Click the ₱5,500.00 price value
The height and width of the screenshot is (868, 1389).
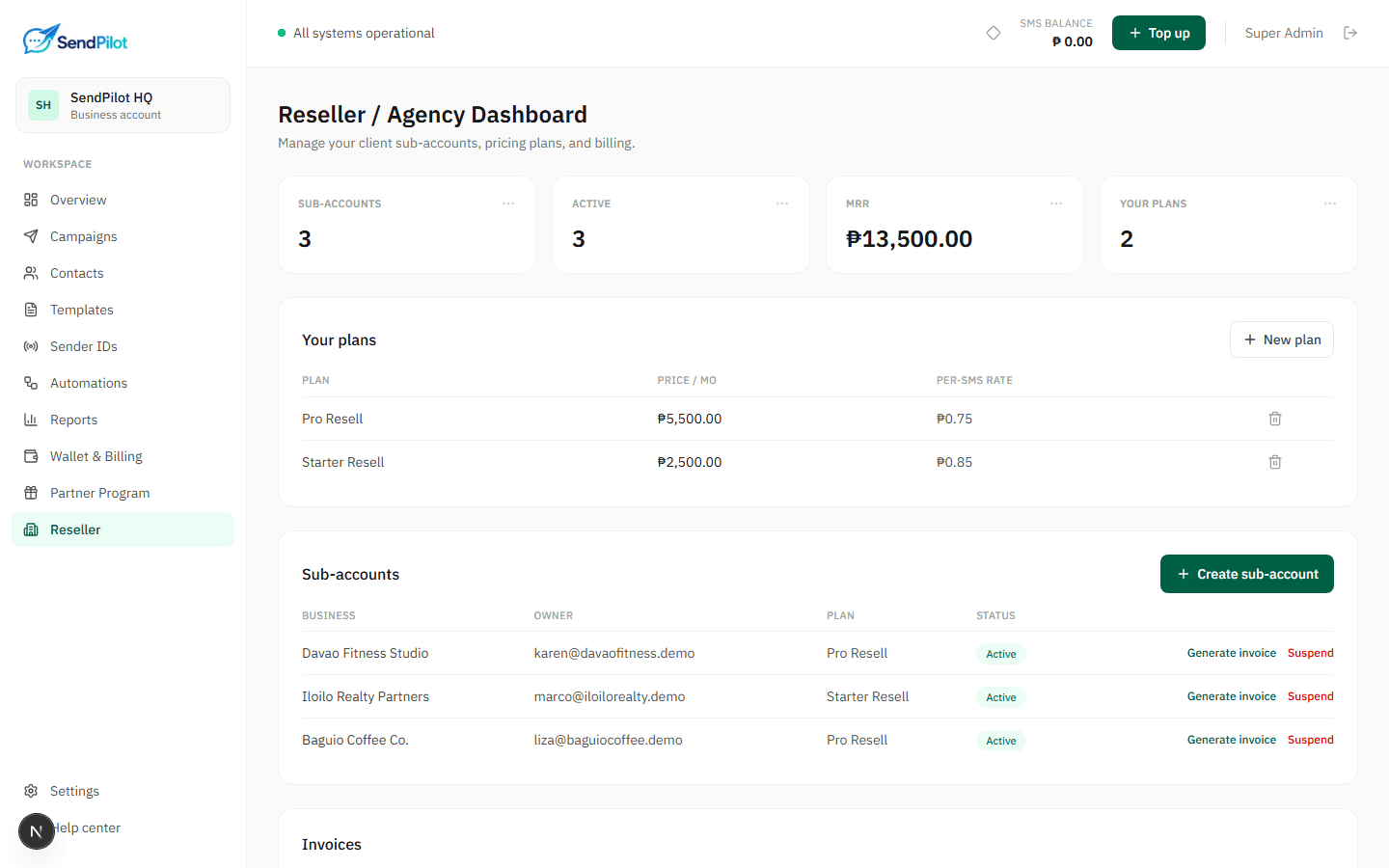[x=690, y=419]
